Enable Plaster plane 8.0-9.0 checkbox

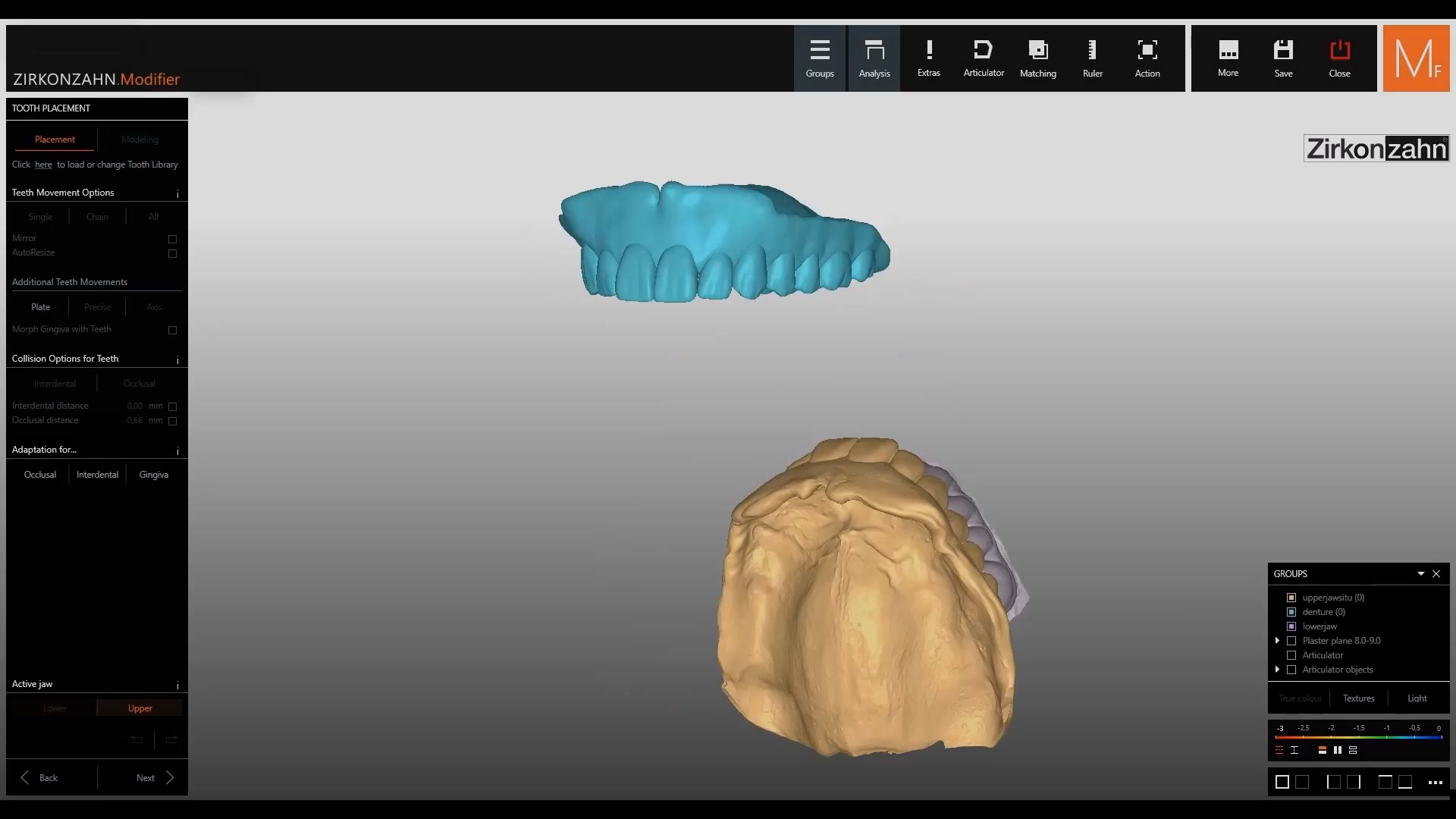coord(1291,641)
